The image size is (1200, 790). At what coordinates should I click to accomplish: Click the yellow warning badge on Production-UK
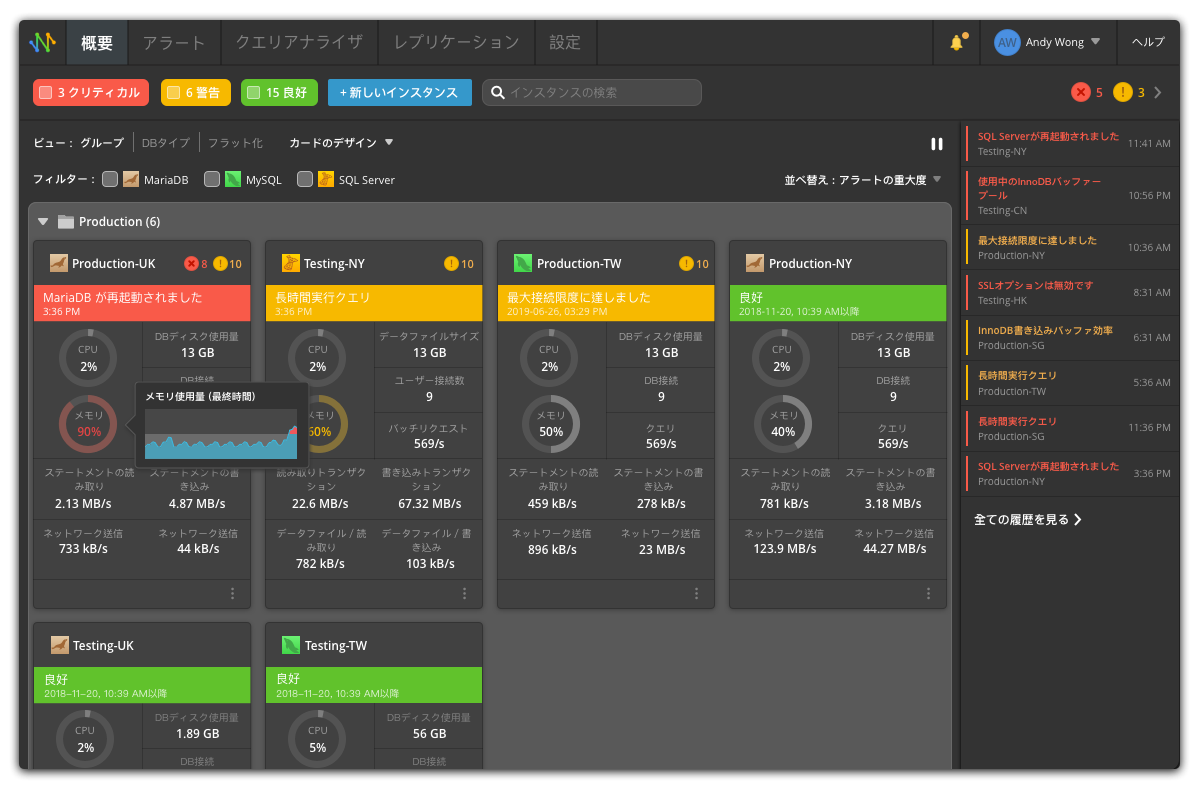(221, 264)
